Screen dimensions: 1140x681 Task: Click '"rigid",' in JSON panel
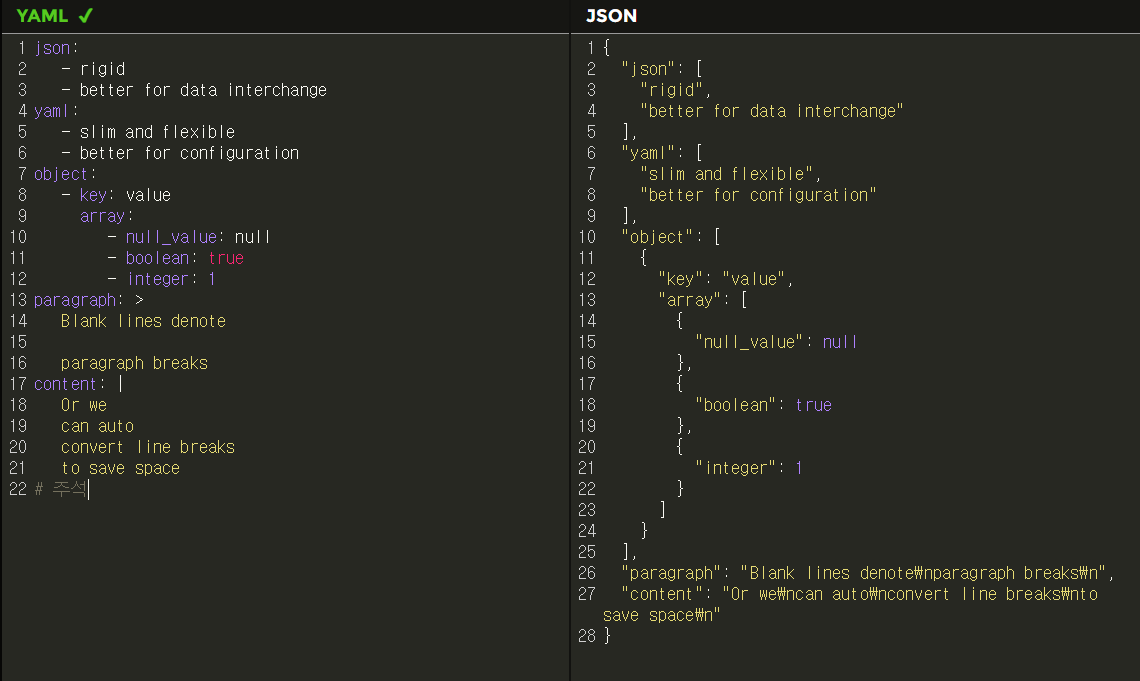[675, 90]
